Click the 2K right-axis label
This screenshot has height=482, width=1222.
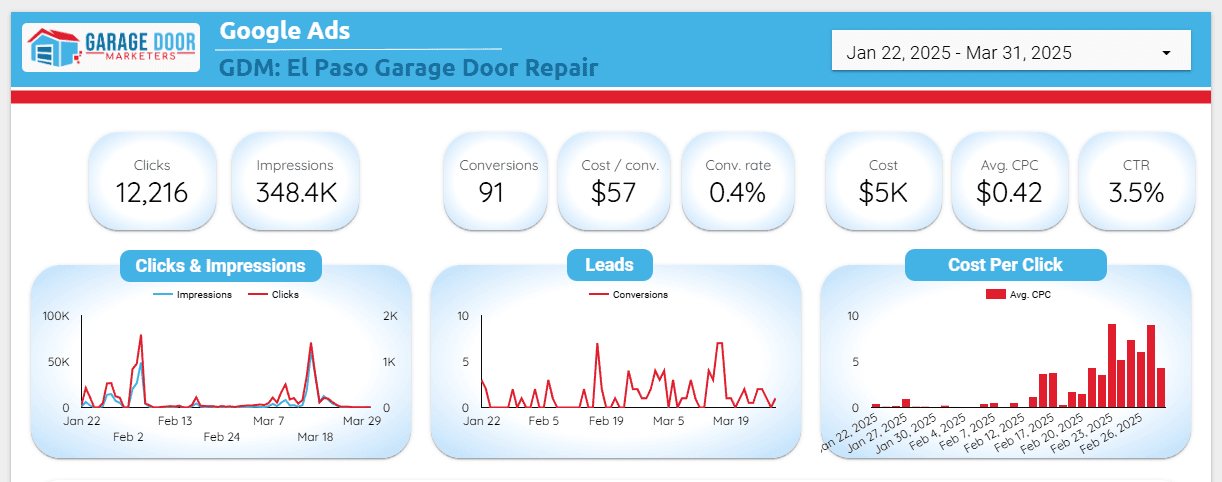point(390,316)
